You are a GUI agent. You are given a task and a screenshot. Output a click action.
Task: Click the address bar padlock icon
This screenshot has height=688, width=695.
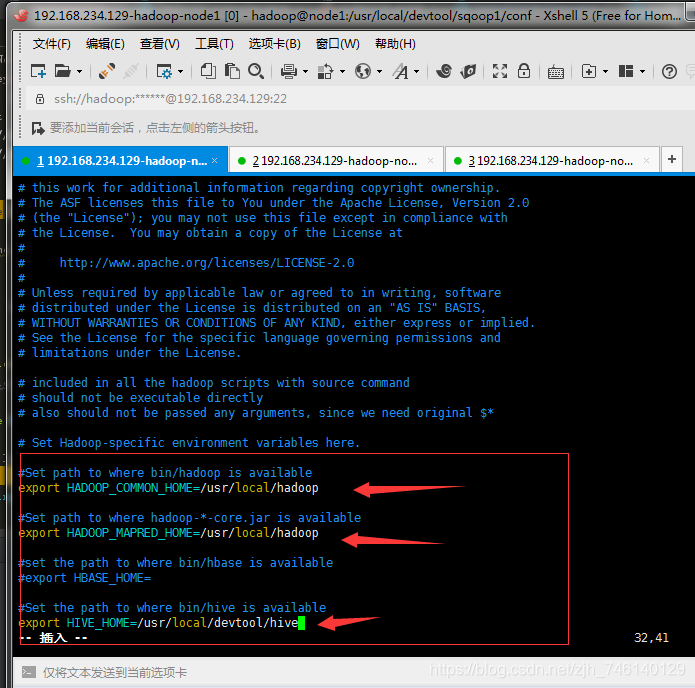coord(40,98)
